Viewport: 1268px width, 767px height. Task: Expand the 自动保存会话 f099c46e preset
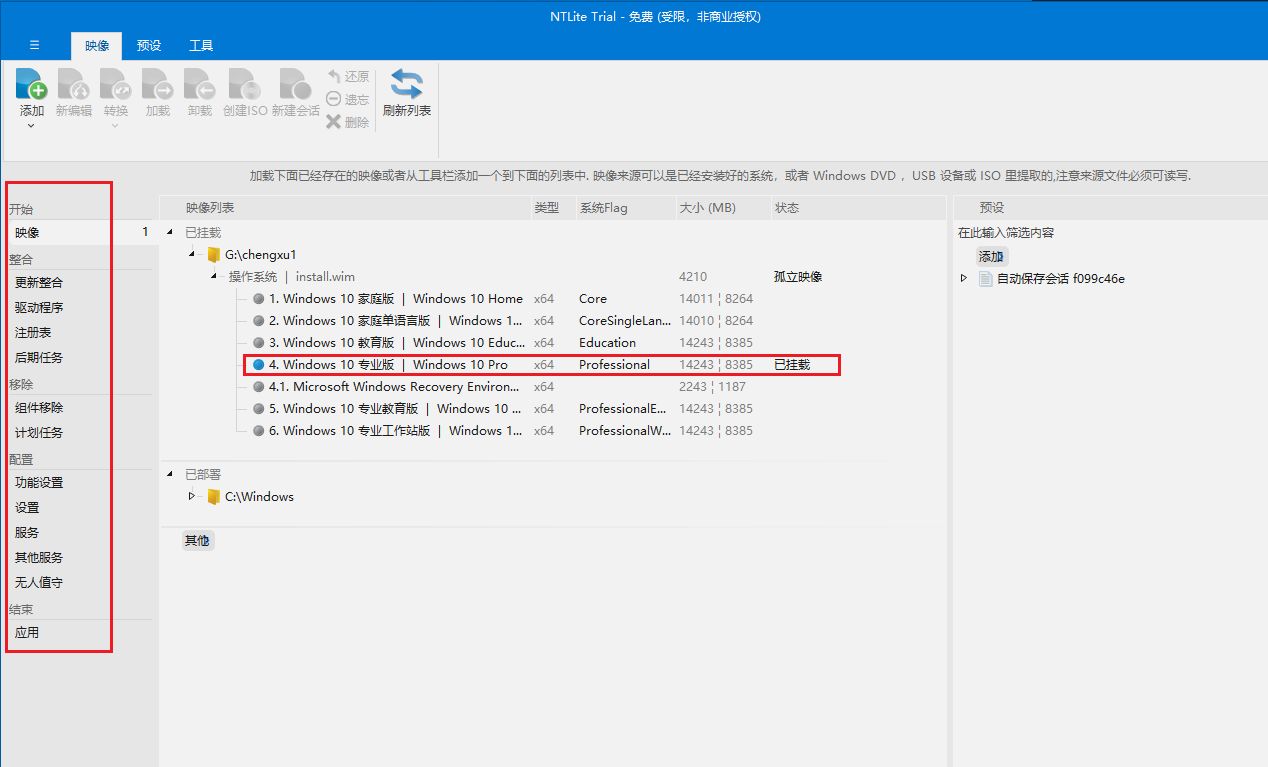[964, 279]
